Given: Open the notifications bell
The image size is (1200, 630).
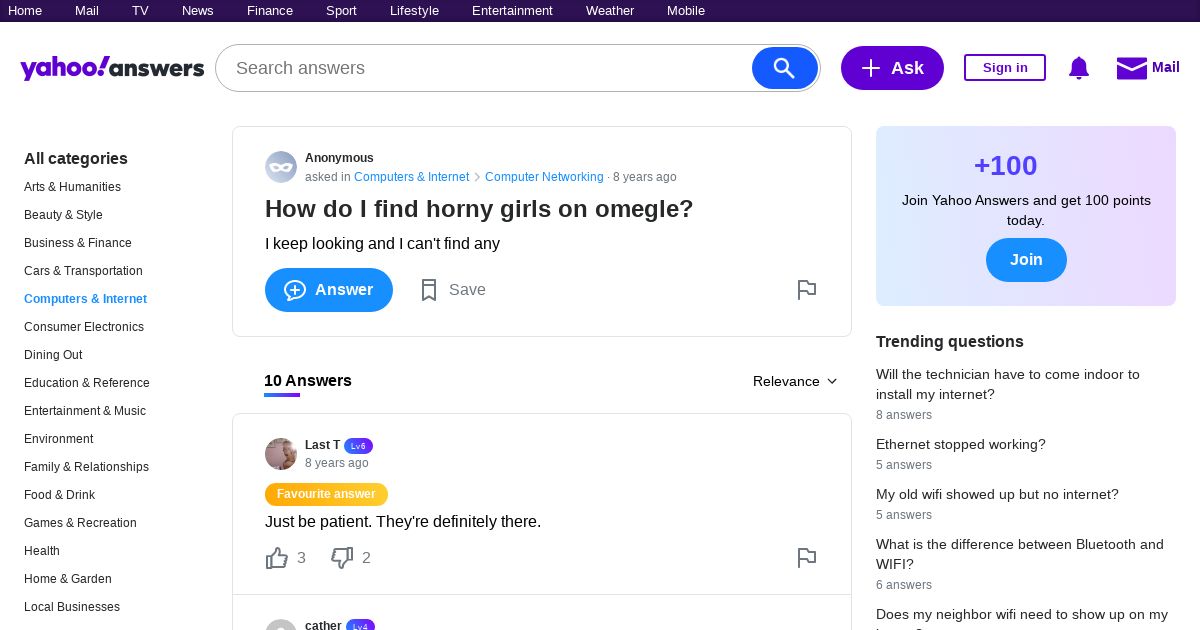Looking at the screenshot, I should (1078, 68).
